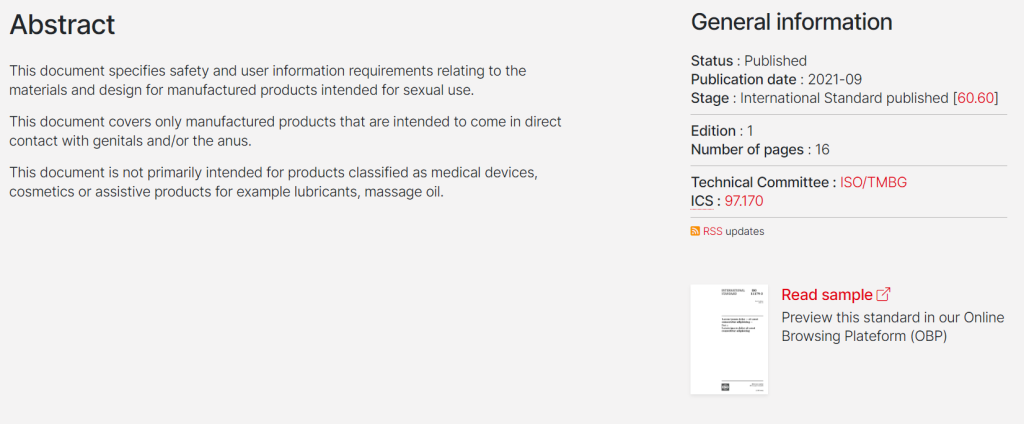This screenshot has height=424, width=1024.
Task: Click the paragraph mentioning medical devices and cosmetics
Action: [x=273, y=183]
